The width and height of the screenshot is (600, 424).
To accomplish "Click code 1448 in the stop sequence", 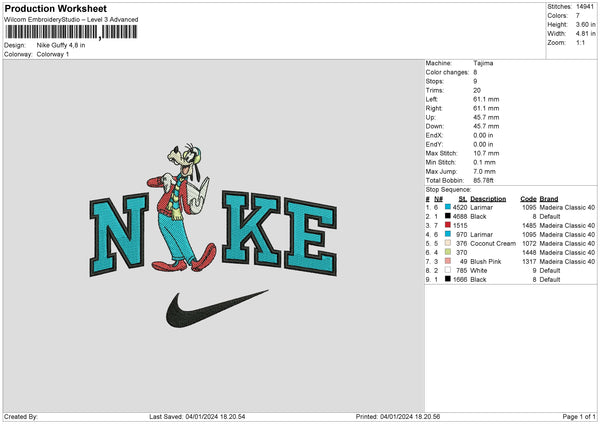I will pos(529,253).
